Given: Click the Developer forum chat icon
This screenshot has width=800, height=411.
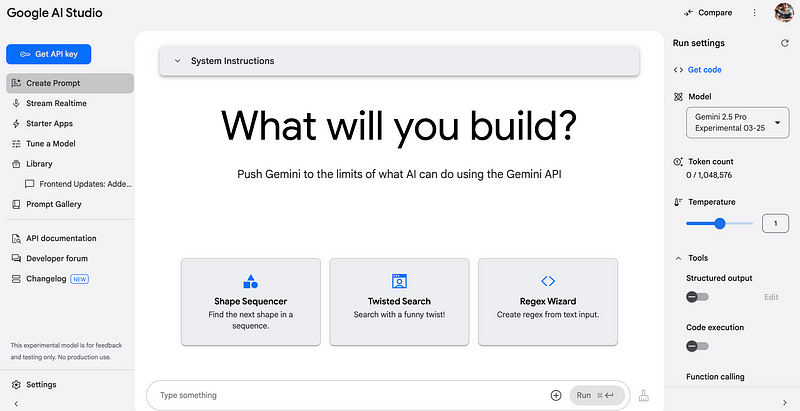Looking at the screenshot, I should (x=16, y=259).
